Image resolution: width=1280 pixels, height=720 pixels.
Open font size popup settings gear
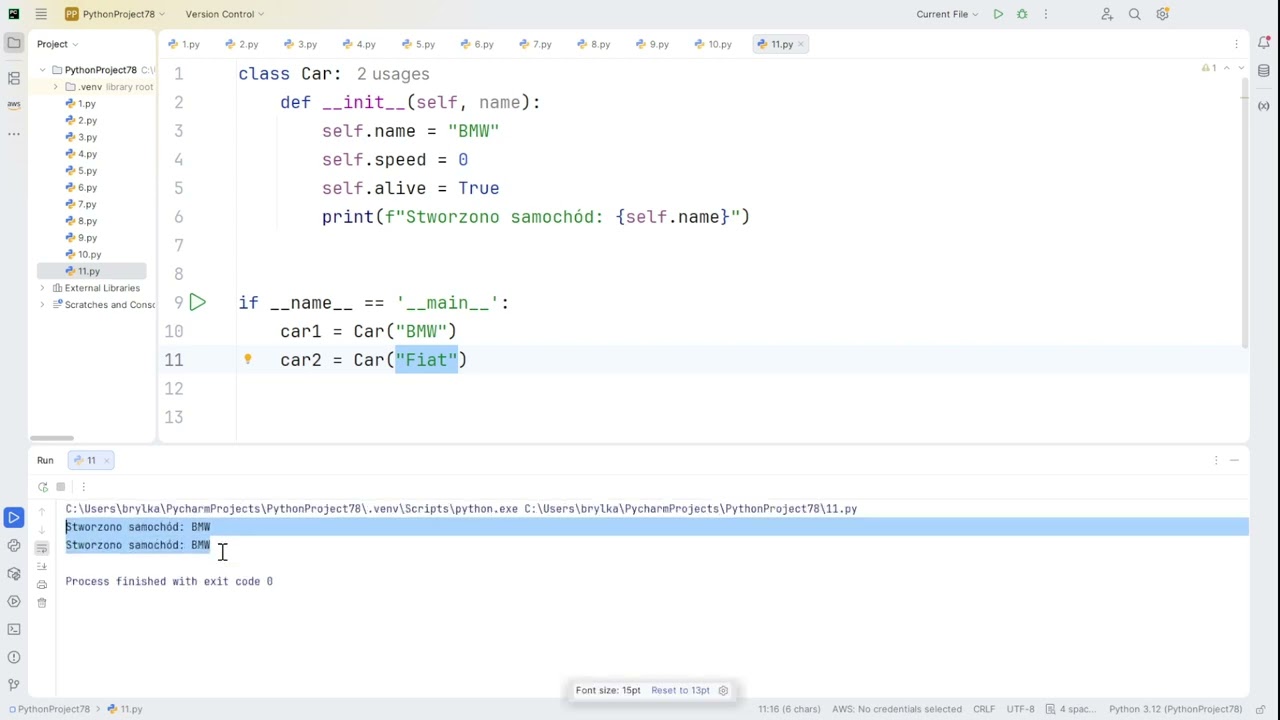[x=723, y=690]
